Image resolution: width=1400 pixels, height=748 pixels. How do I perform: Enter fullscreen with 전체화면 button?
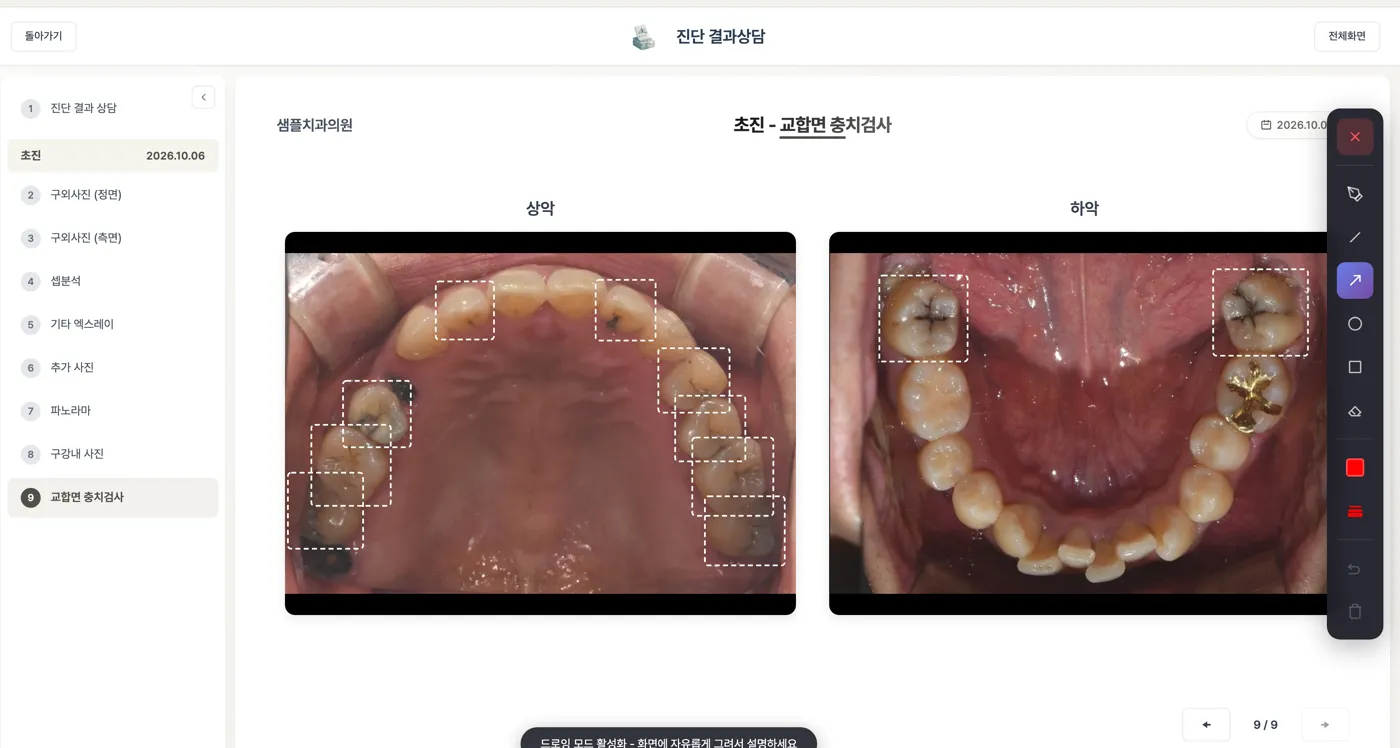(1346, 36)
